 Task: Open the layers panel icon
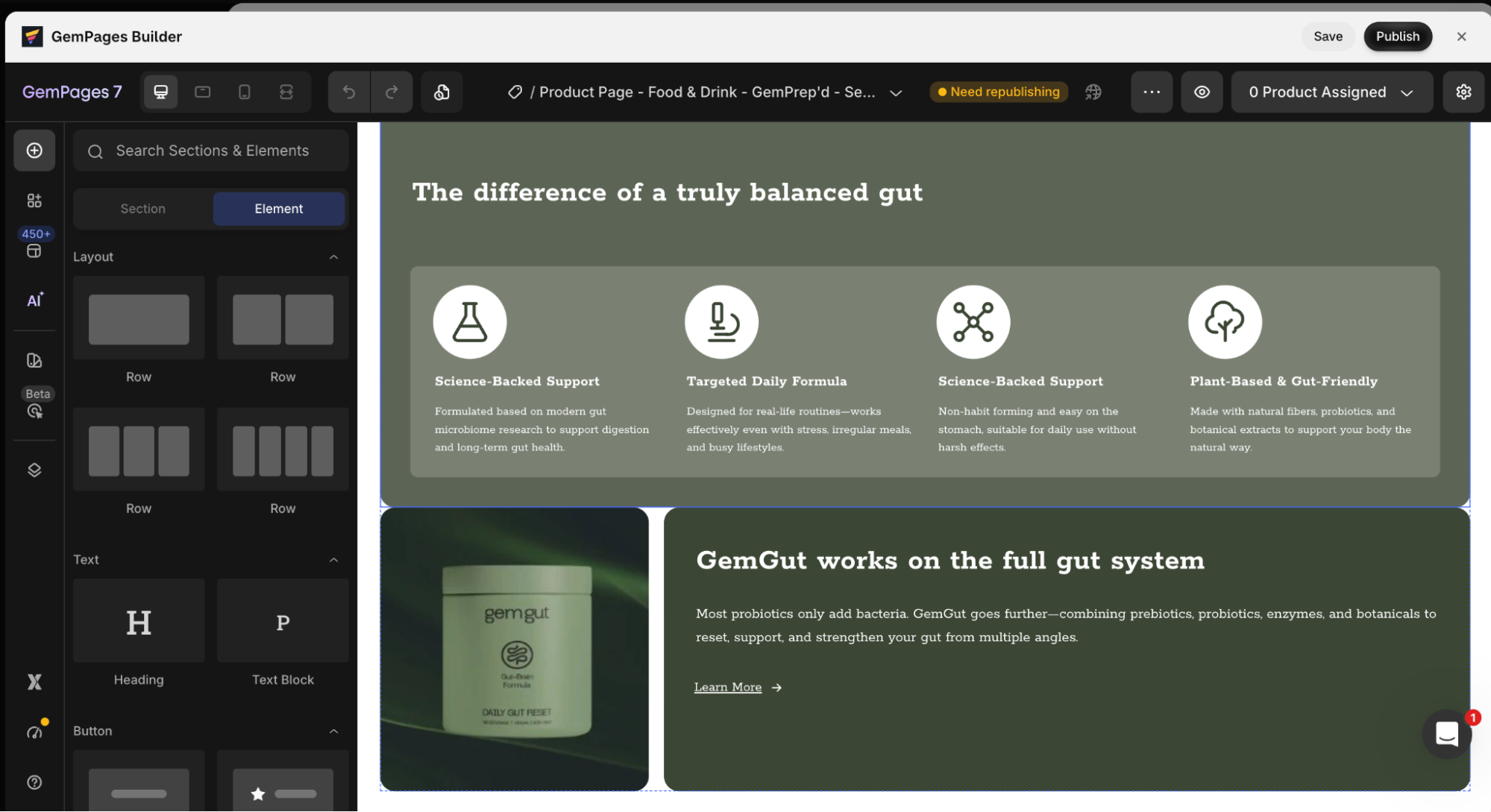point(34,470)
